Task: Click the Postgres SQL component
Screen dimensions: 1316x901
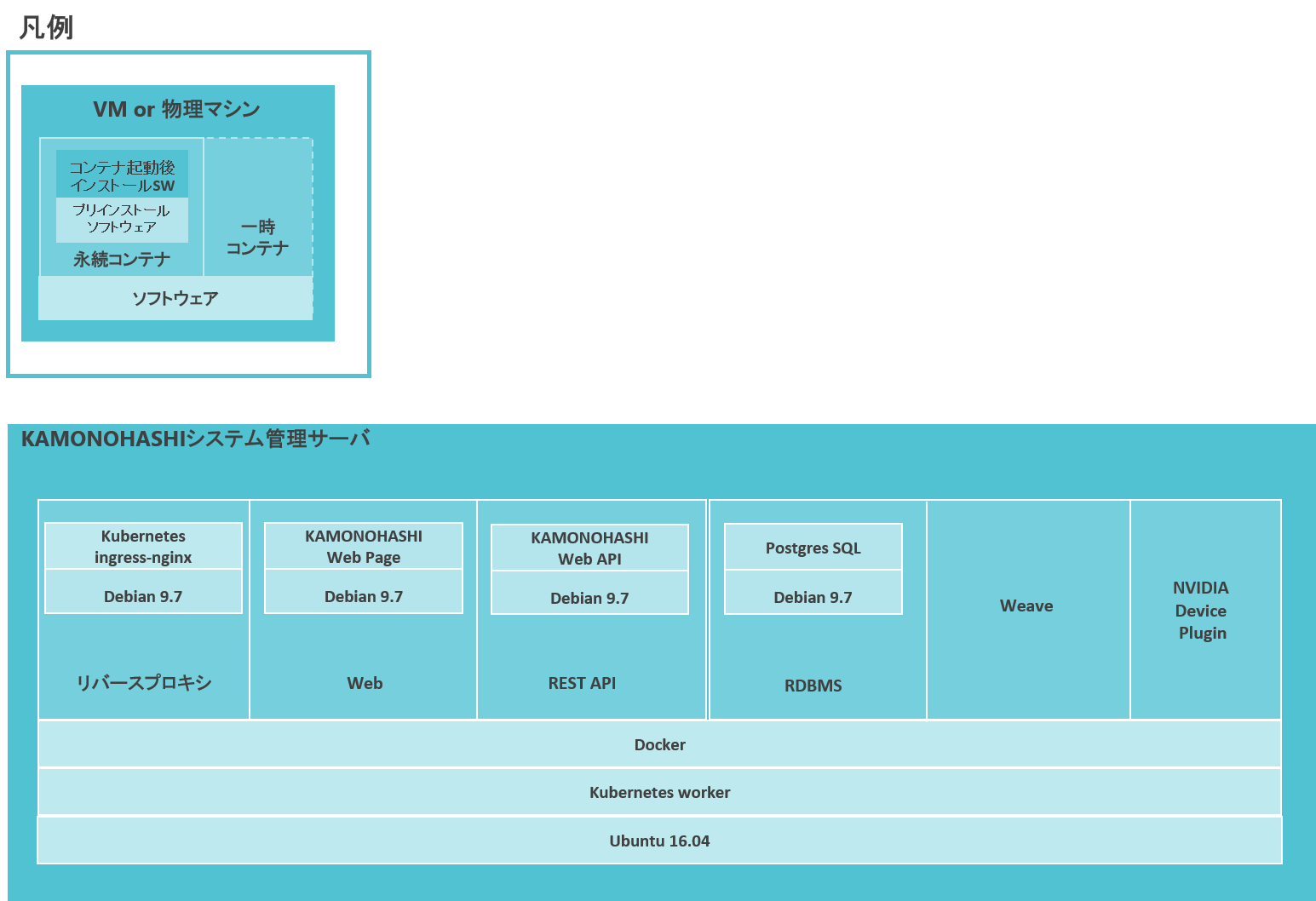Action: coord(813,547)
